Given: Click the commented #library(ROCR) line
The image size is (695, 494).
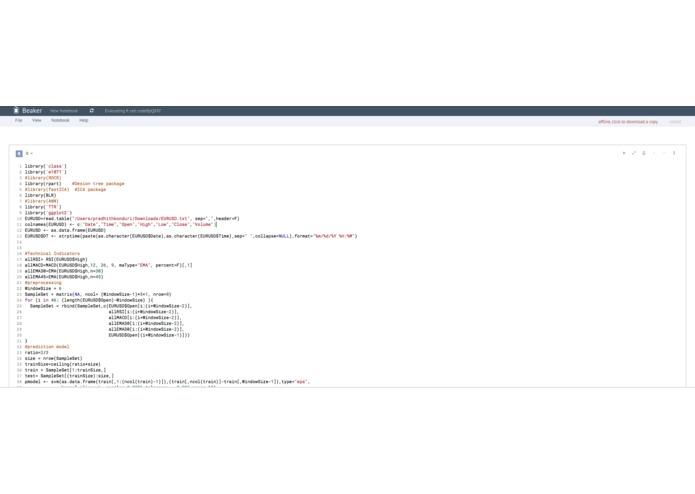Looking at the screenshot, I should coord(43,178).
